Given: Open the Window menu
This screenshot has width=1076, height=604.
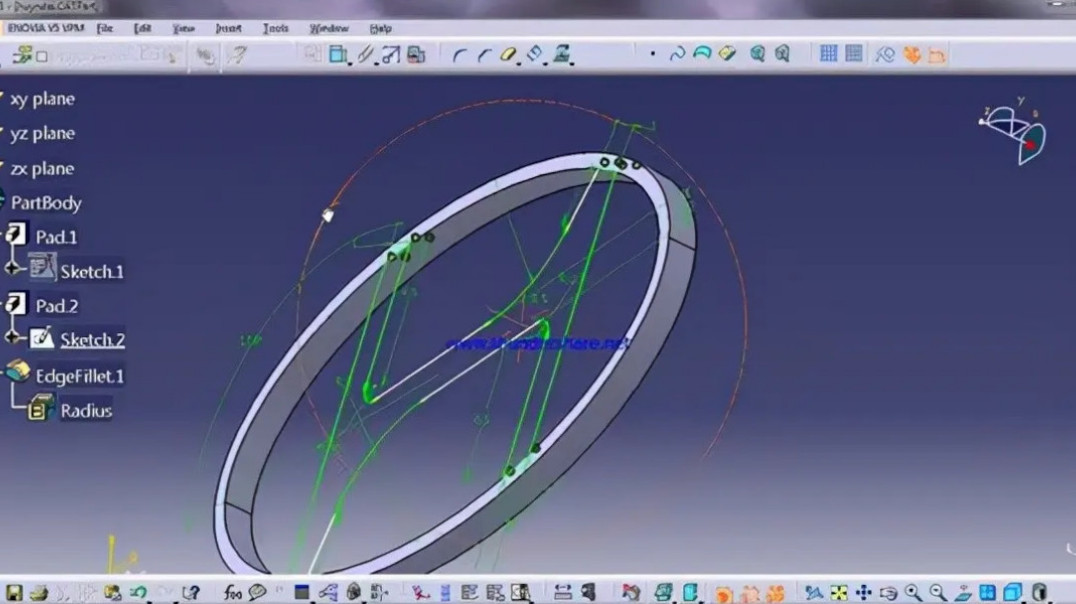Looking at the screenshot, I should click(x=329, y=28).
